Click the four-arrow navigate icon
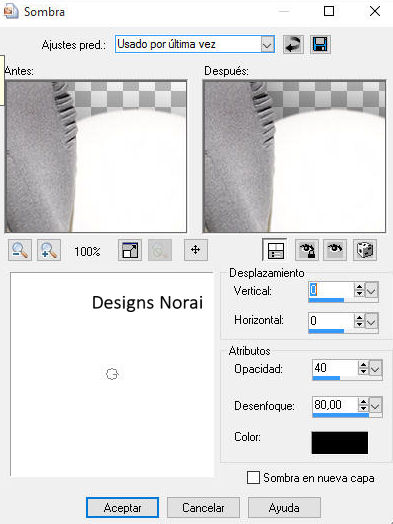The height and width of the screenshot is (524, 393). (x=195, y=250)
